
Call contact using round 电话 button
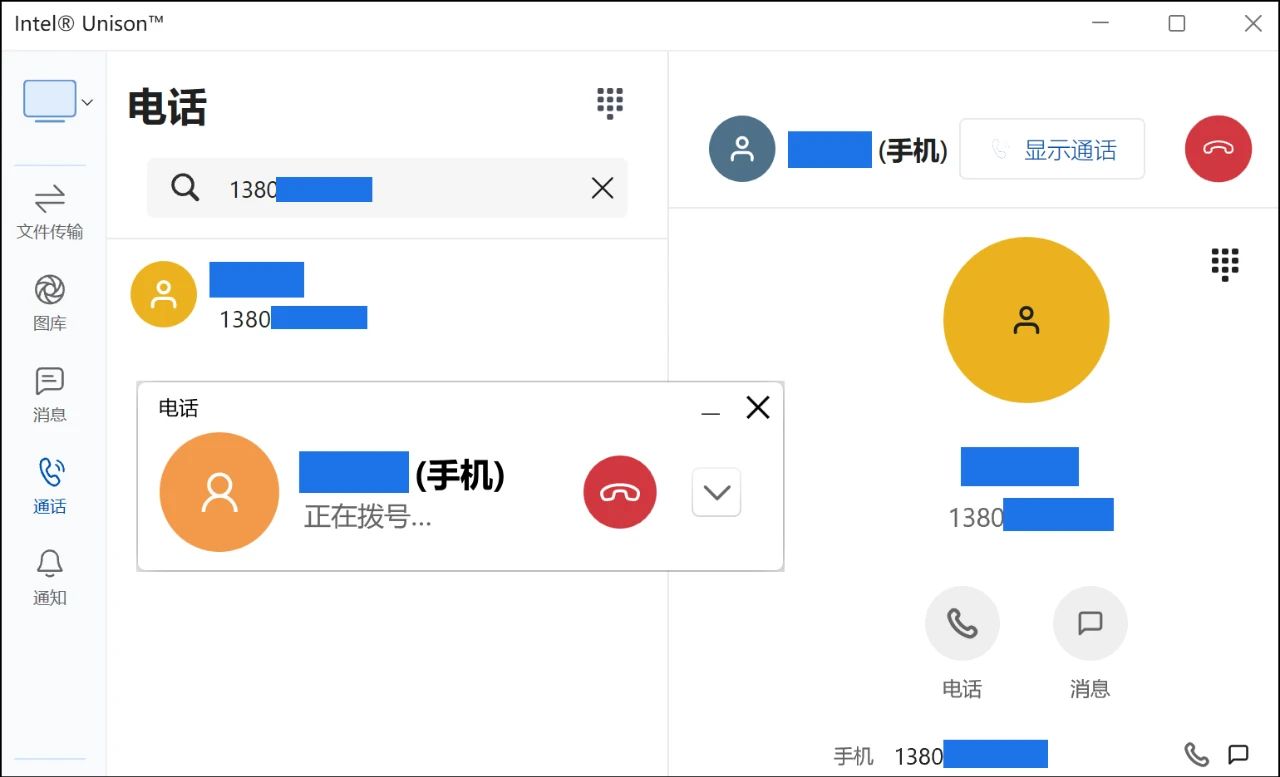962,623
